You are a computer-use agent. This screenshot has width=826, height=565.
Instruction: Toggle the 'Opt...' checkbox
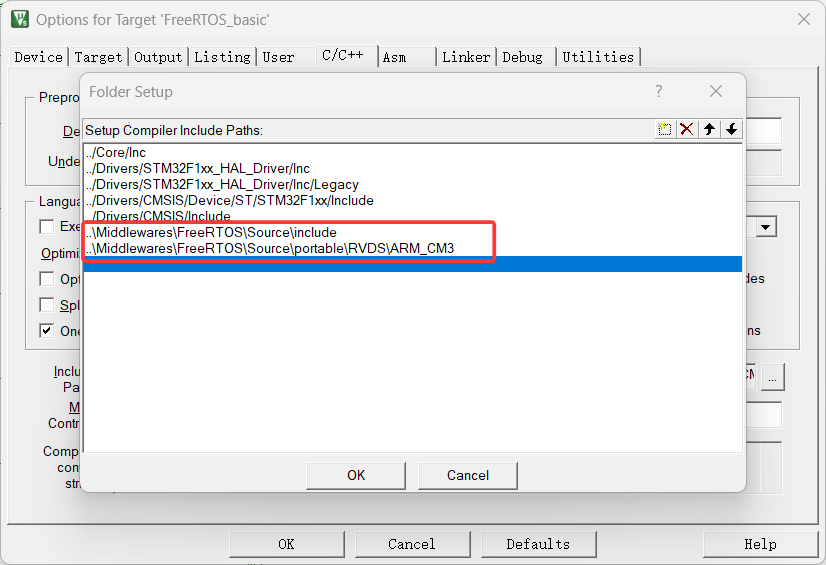pos(47,279)
